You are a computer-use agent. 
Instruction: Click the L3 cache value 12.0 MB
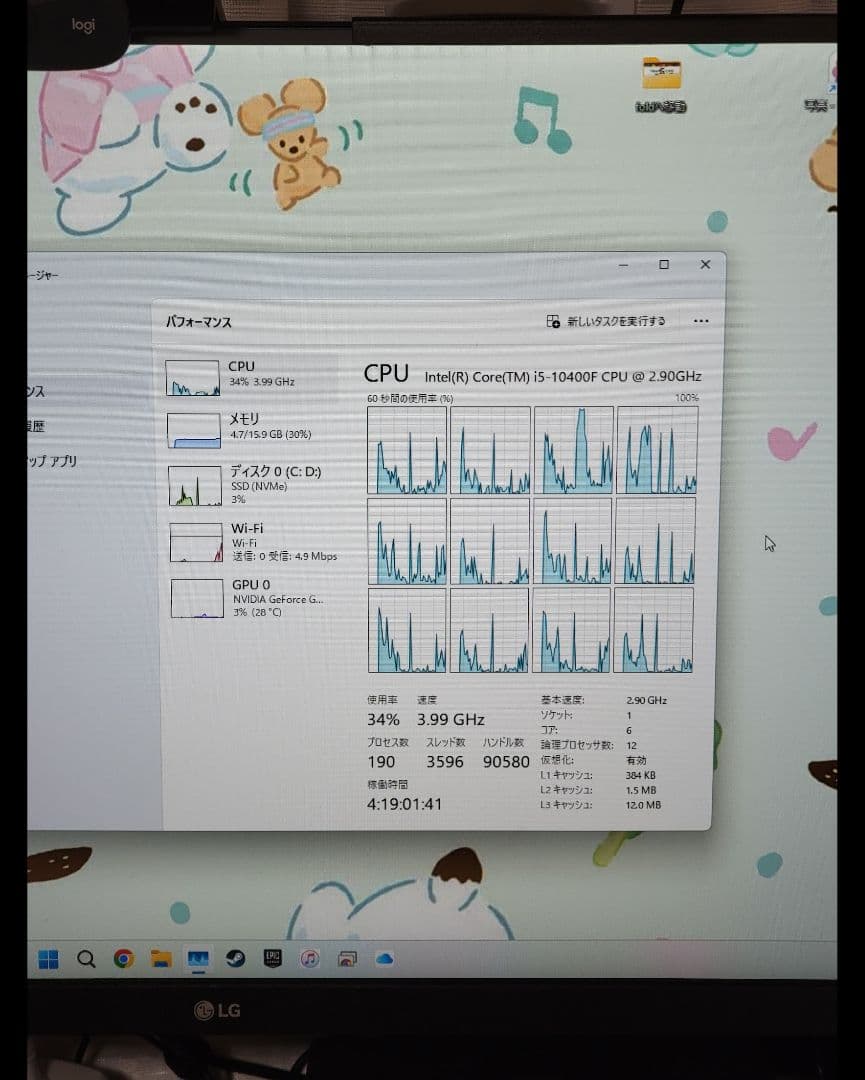pos(643,804)
